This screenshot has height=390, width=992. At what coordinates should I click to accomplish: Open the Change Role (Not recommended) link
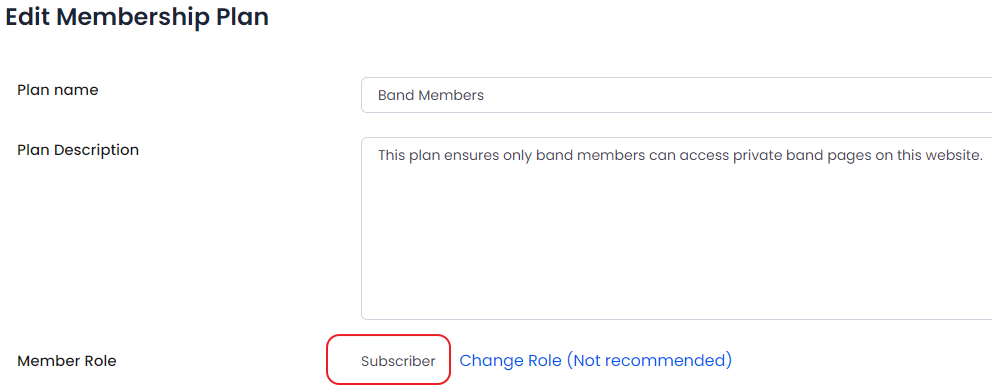[x=595, y=360]
